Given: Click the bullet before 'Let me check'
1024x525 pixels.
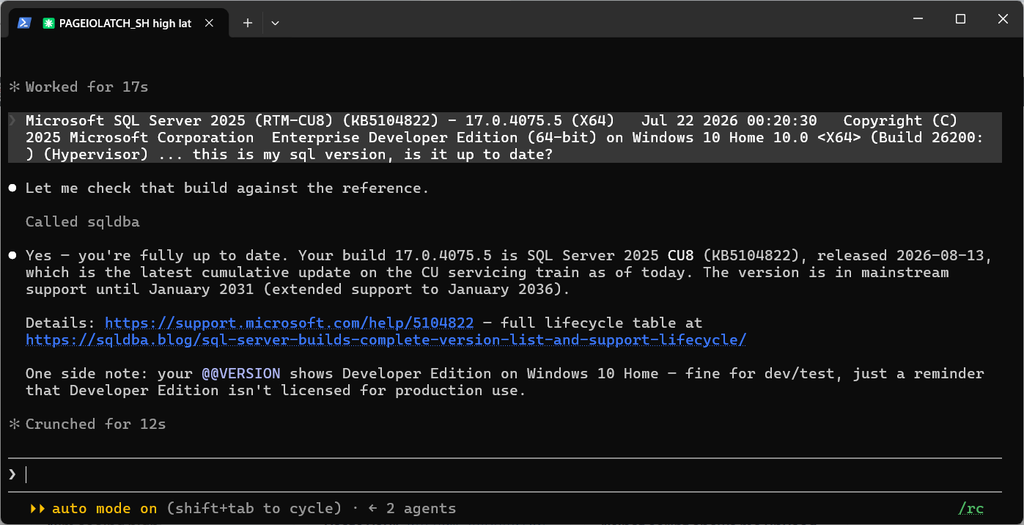Looking at the screenshot, I should (x=13, y=188).
